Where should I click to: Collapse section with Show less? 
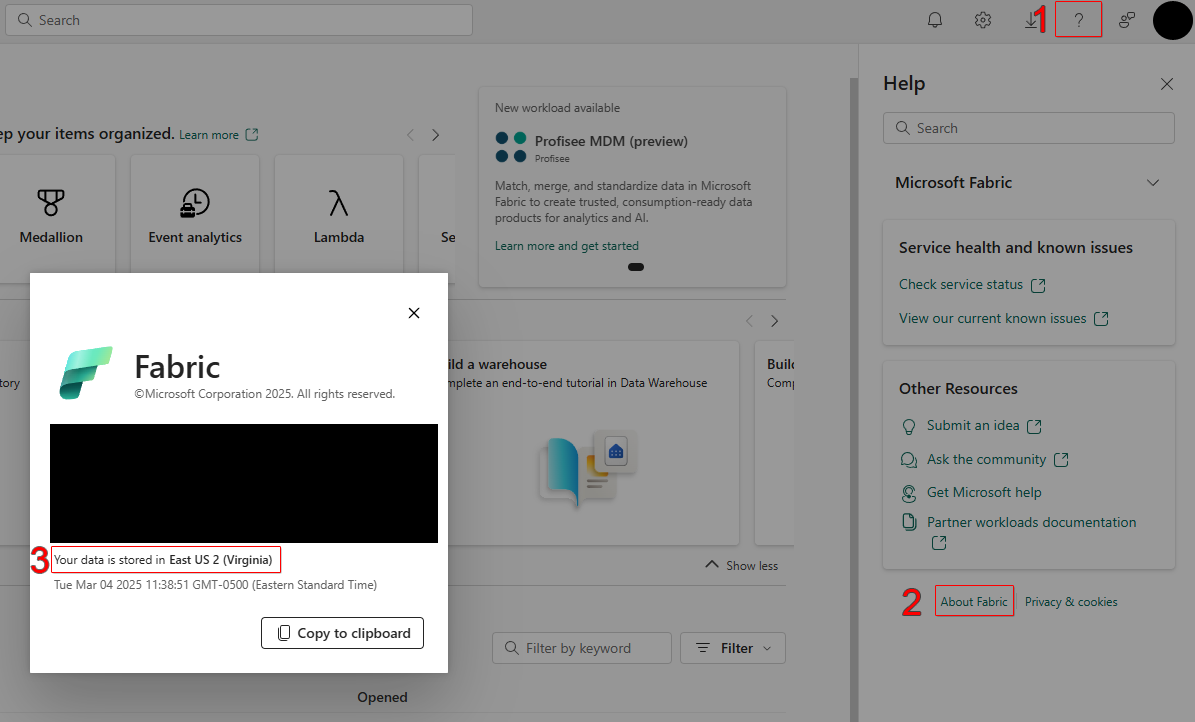pos(742,566)
